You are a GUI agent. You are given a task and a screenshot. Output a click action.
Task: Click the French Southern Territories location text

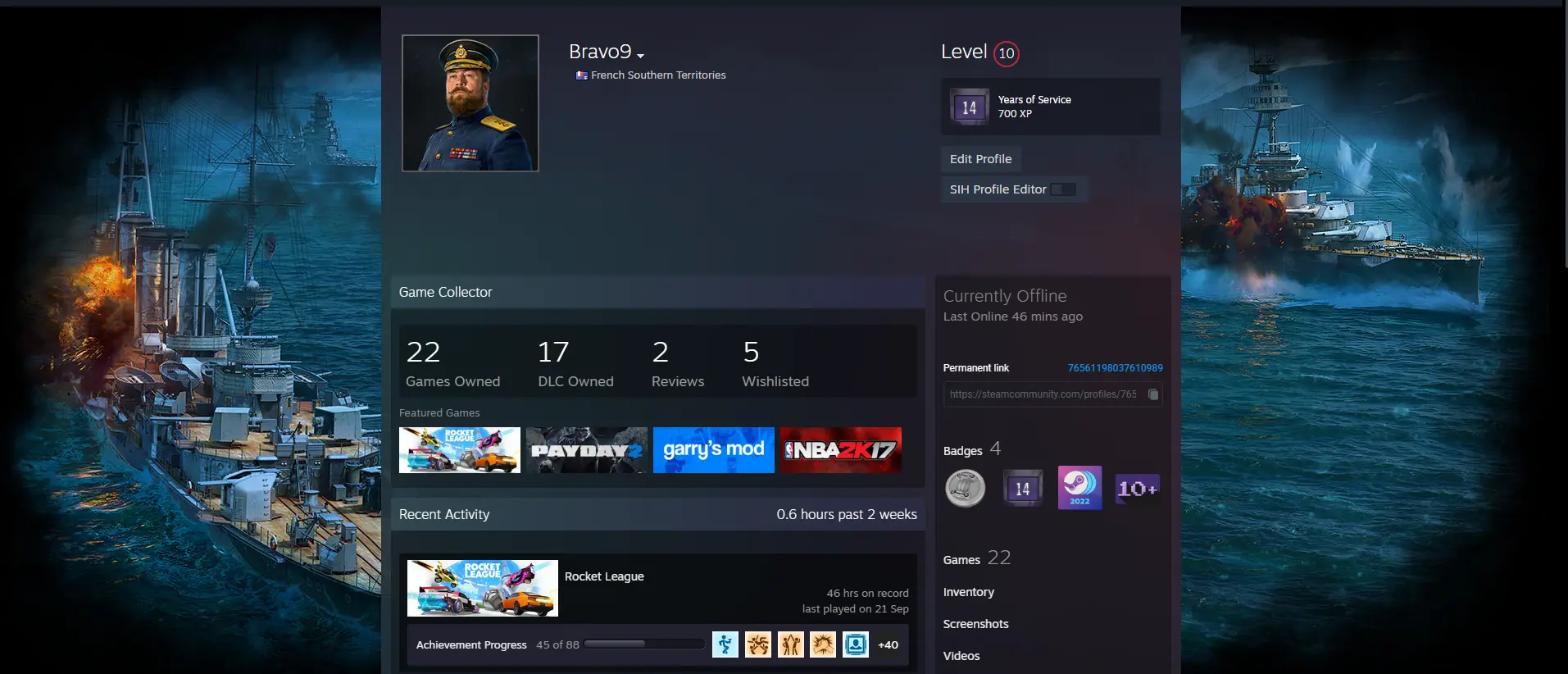point(658,75)
